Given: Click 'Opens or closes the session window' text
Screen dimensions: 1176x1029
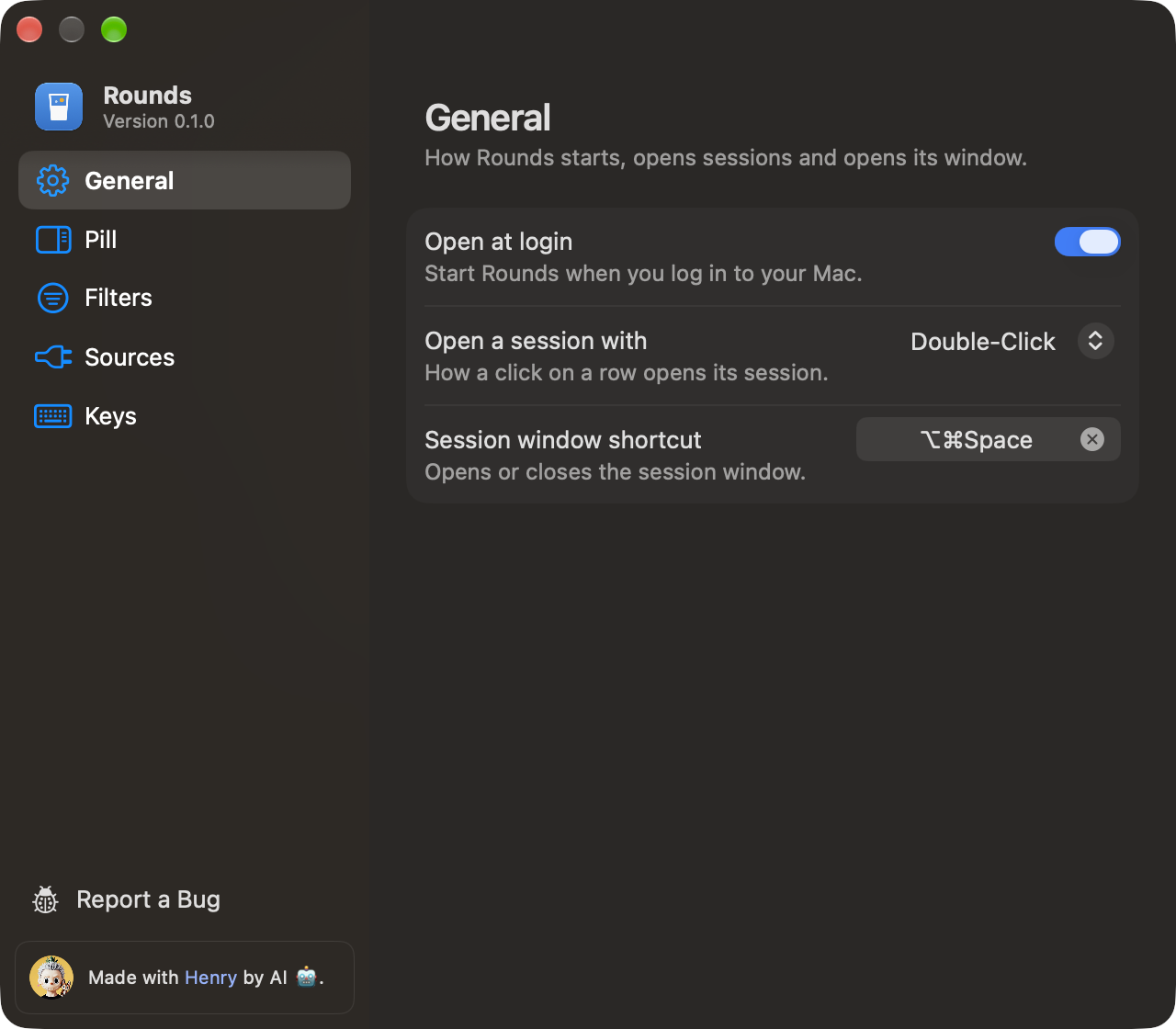Looking at the screenshot, I should pos(615,472).
